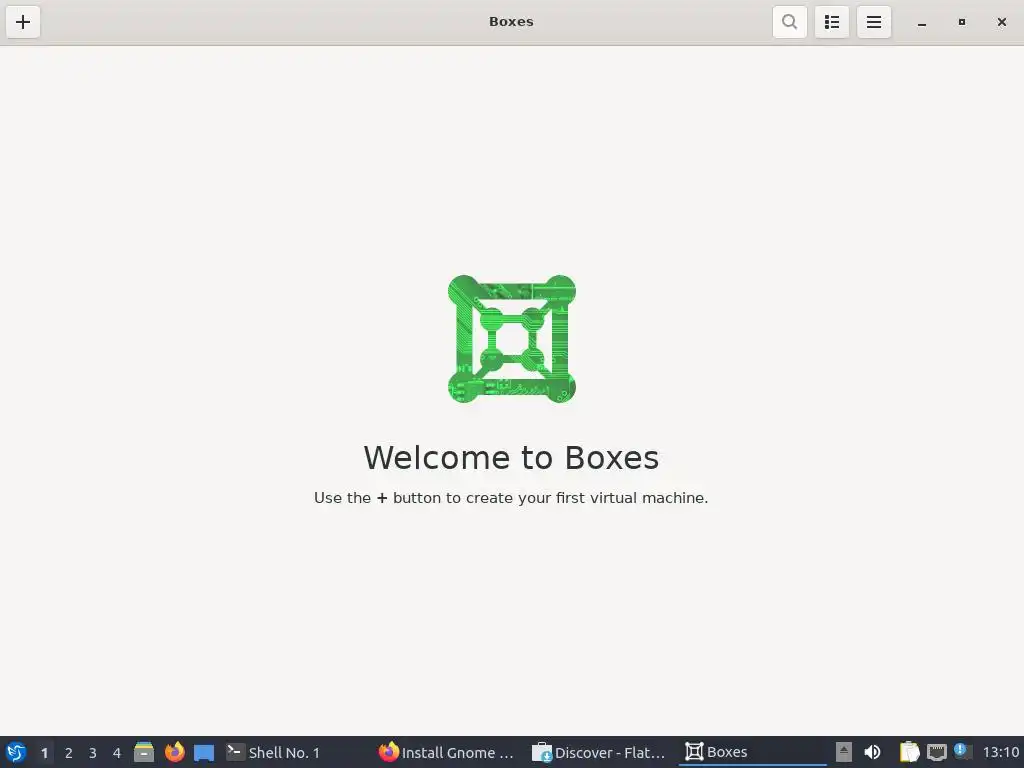
Task: Click the show desktop icon in the panel
Action: 204,752
